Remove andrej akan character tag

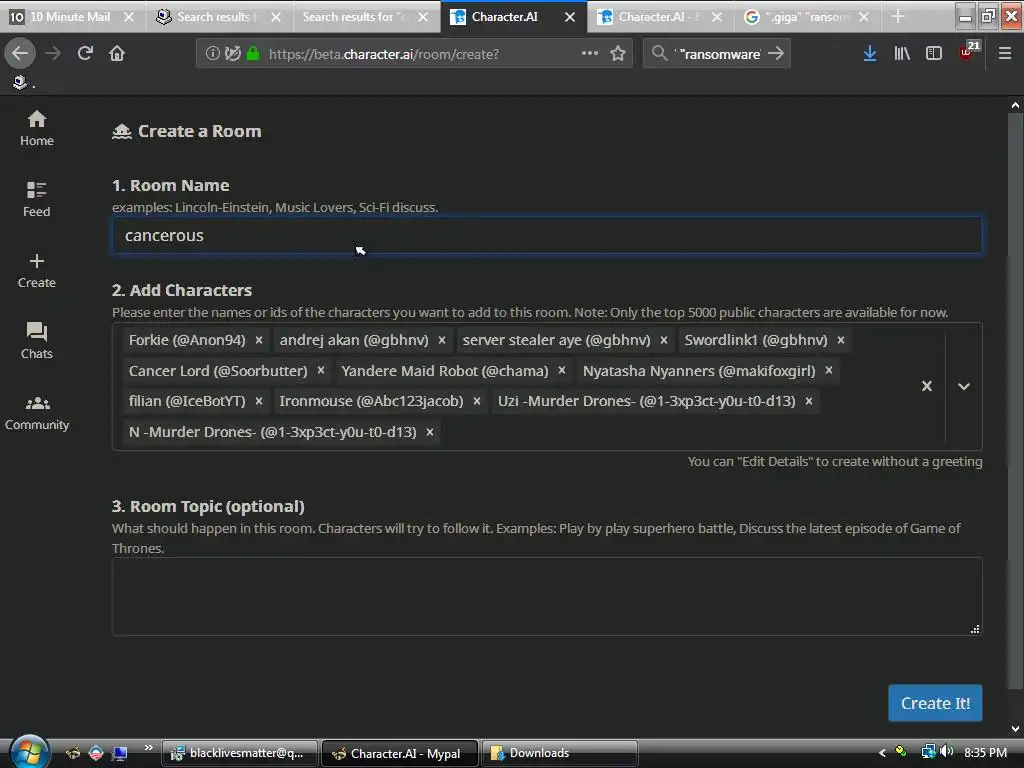click(x=442, y=340)
